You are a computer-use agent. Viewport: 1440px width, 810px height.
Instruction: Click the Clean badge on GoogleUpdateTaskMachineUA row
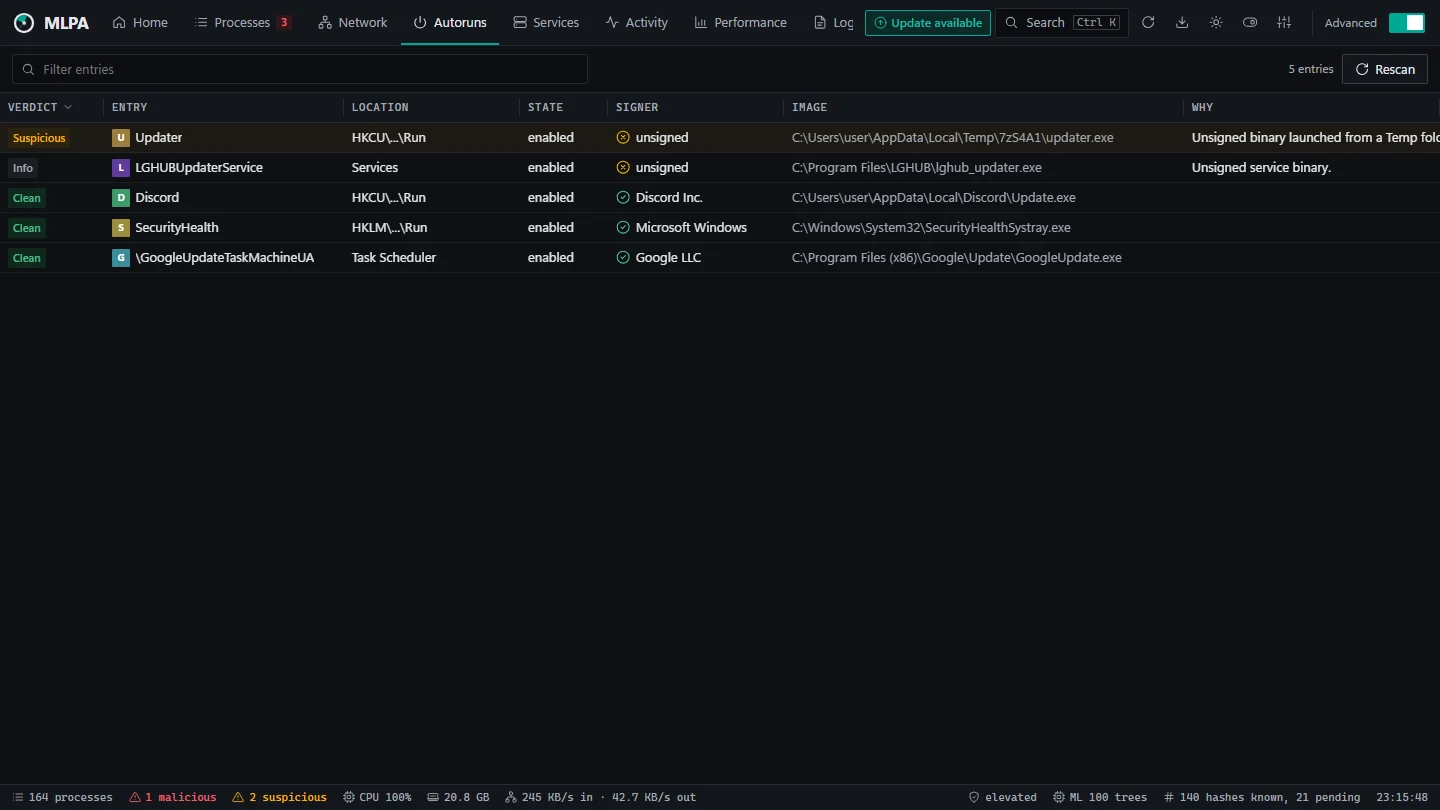click(27, 258)
